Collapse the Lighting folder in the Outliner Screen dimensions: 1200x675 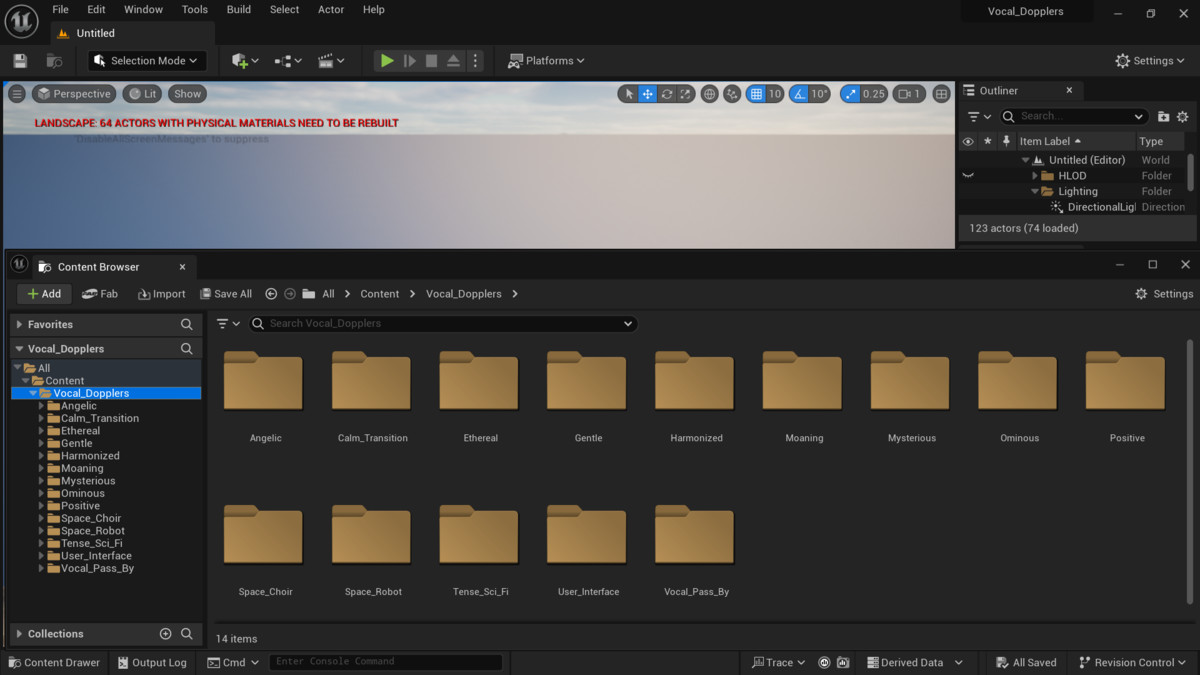click(x=1035, y=191)
